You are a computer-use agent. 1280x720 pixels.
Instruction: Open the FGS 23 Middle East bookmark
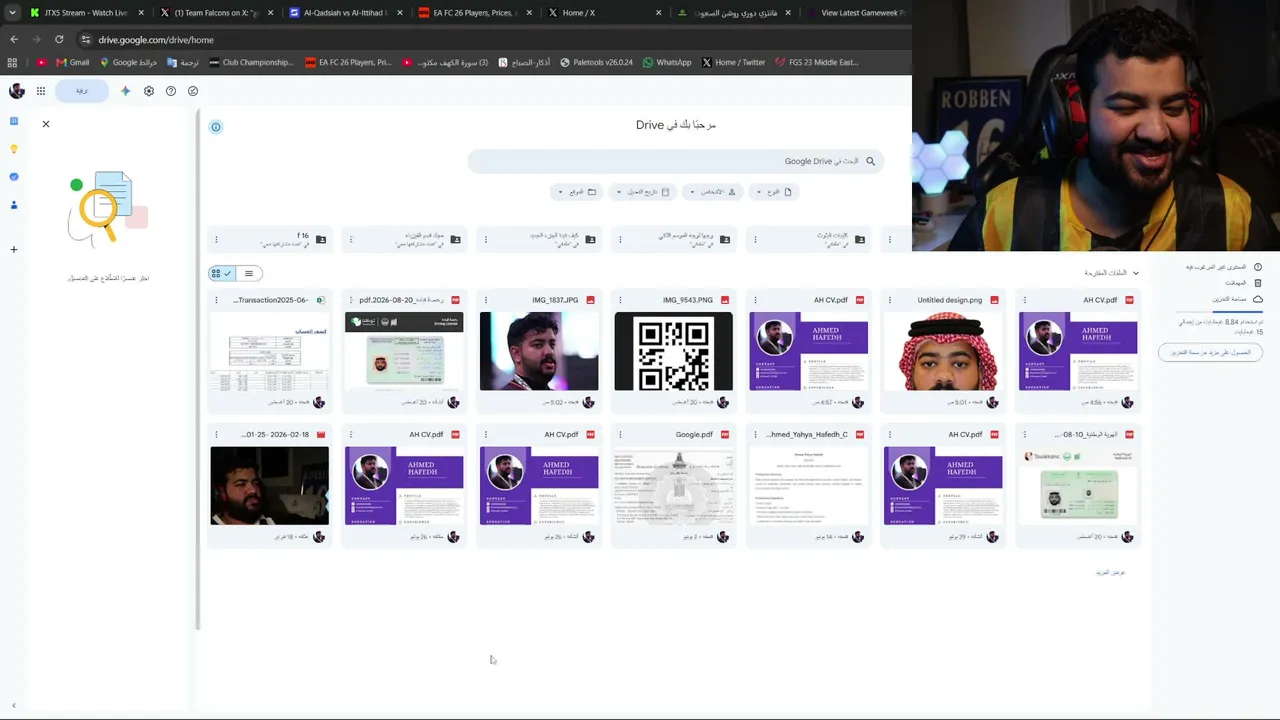click(x=816, y=62)
